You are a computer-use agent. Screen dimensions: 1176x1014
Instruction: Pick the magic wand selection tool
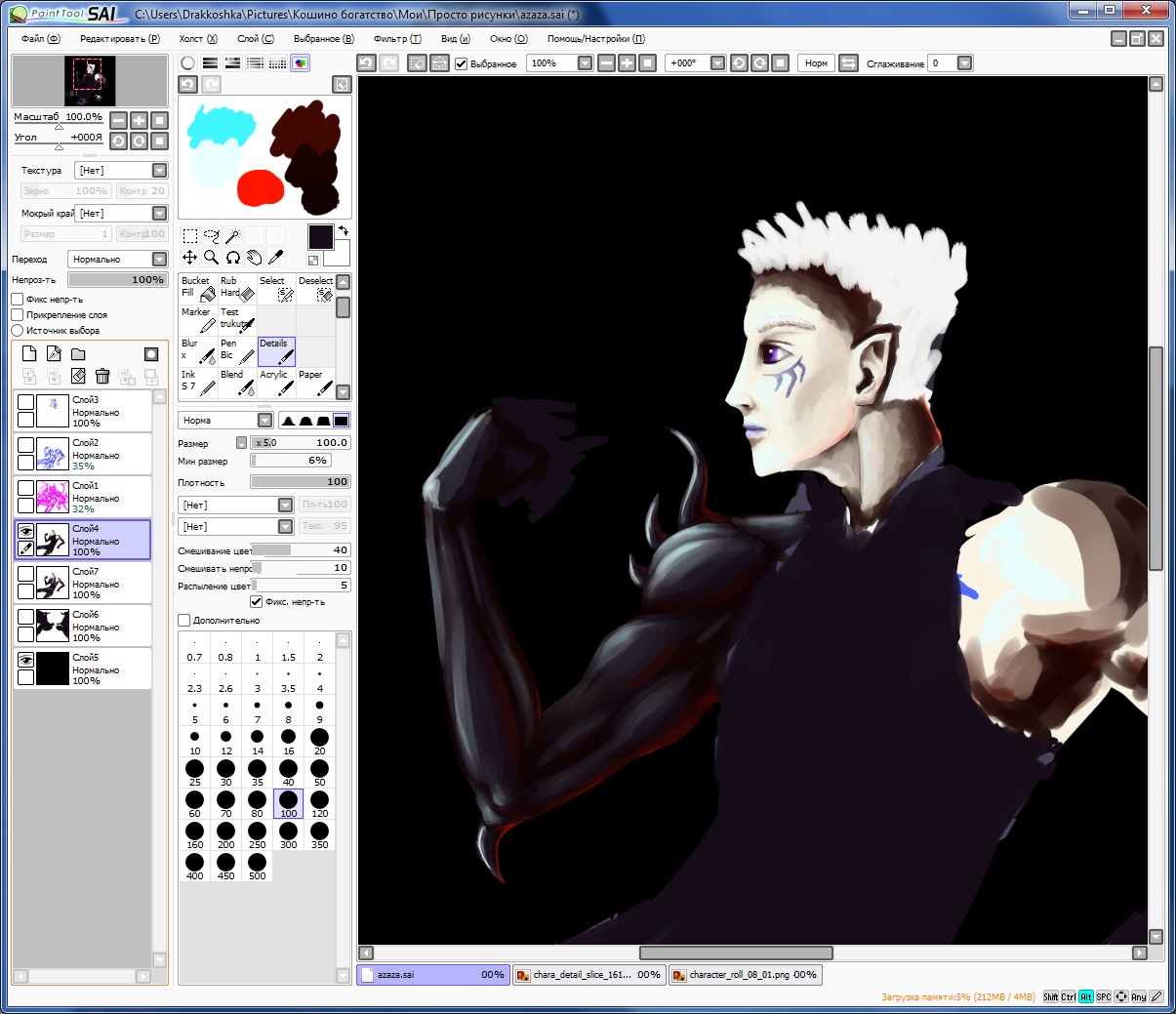(232, 236)
